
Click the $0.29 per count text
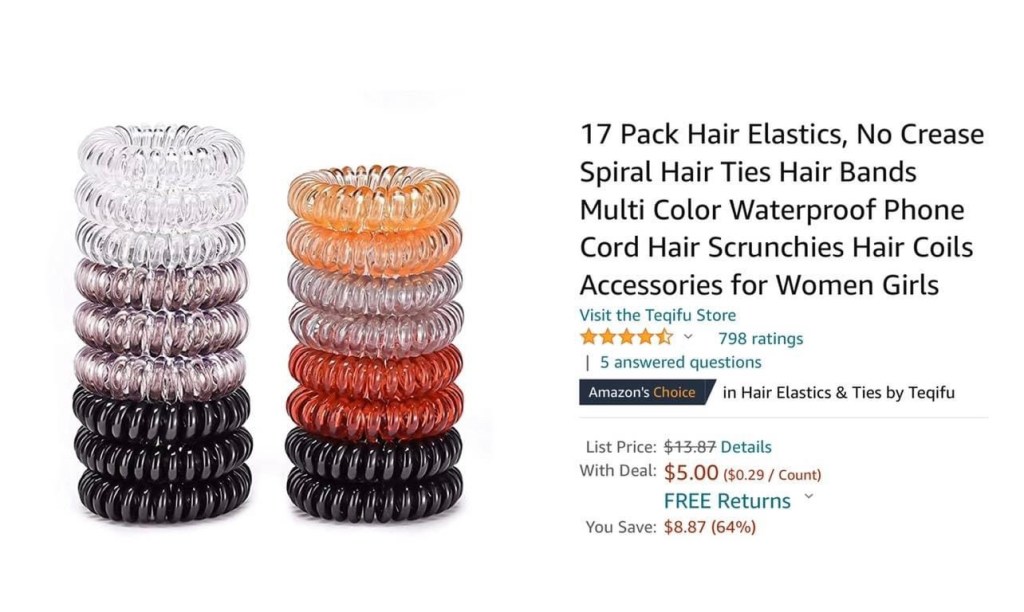[772, 474]
